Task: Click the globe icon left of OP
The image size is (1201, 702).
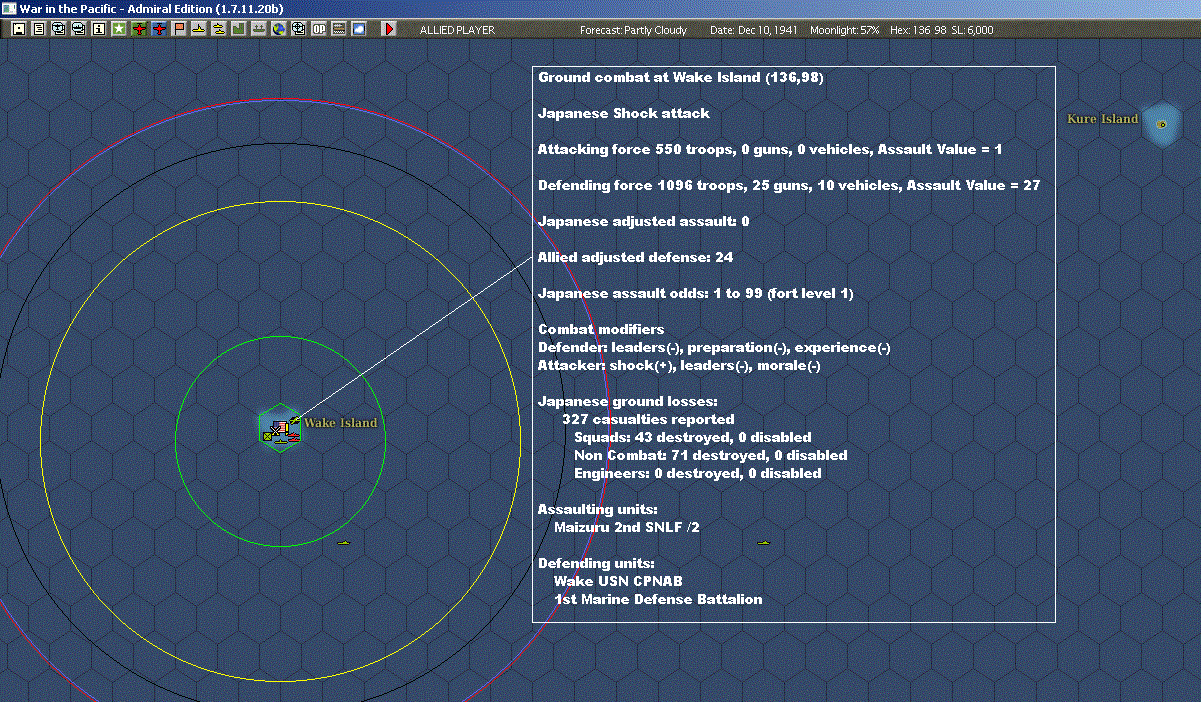Action: pyautogui.click(x=299, y=29)
